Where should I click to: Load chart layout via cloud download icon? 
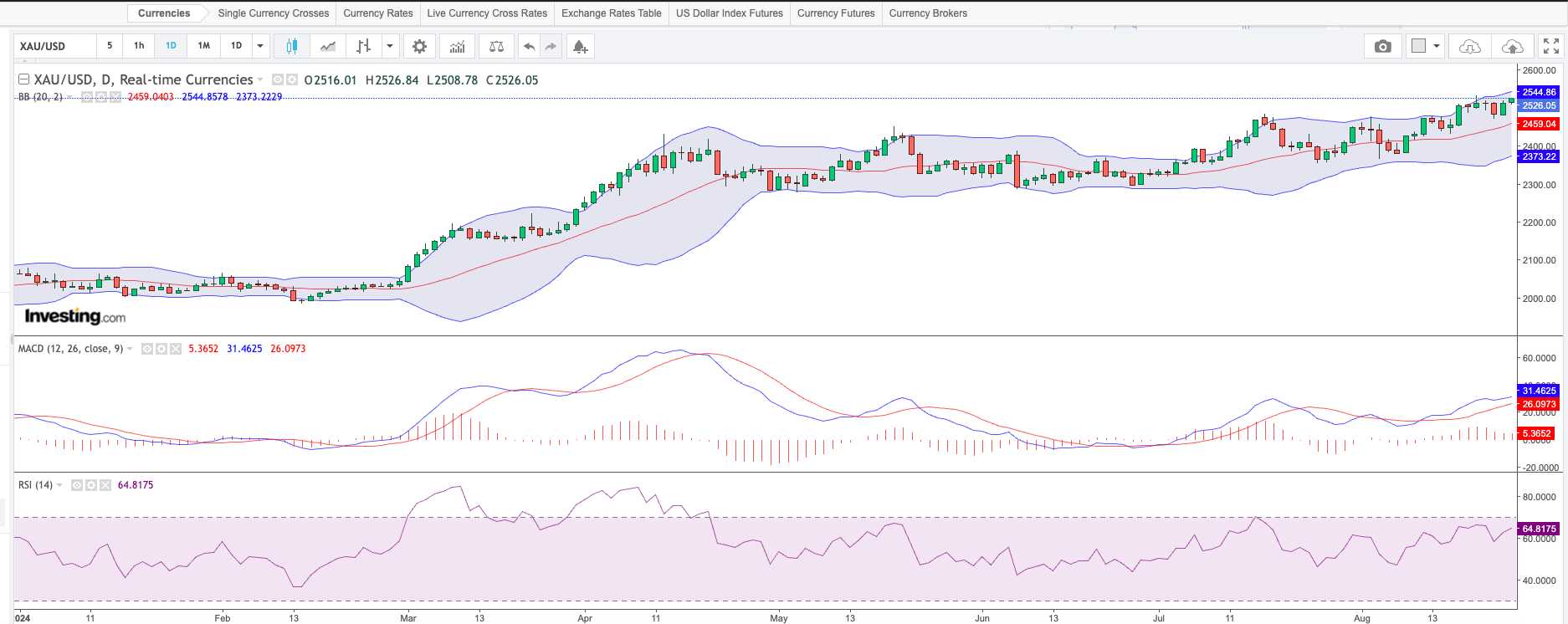pyautogui.click(x=1469, y=47)
